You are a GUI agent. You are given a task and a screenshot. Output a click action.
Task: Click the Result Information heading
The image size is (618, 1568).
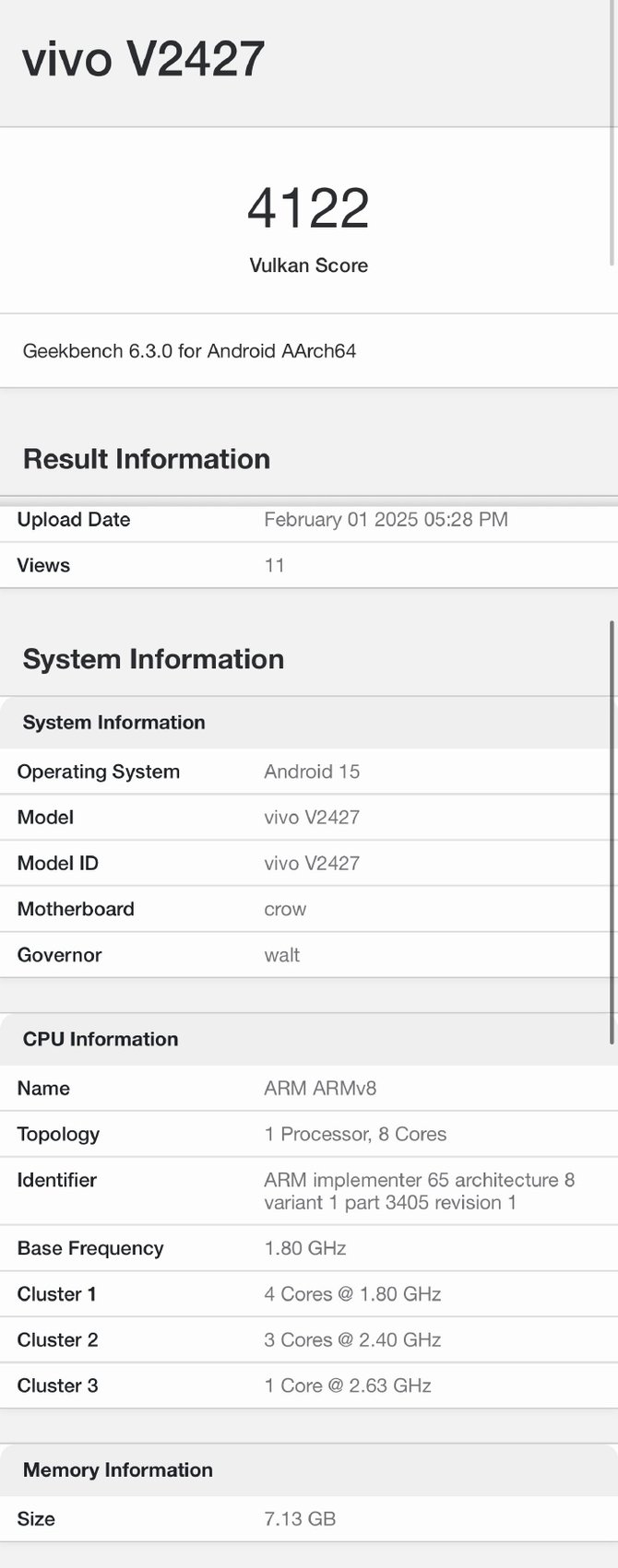146,458
